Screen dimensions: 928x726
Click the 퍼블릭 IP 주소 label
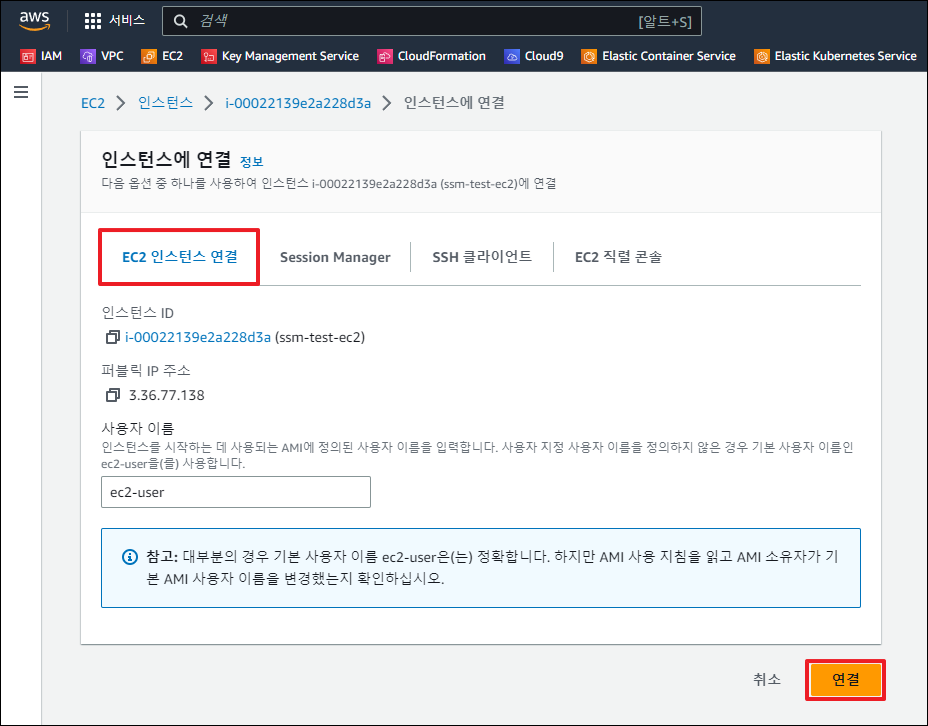(146, 371)
